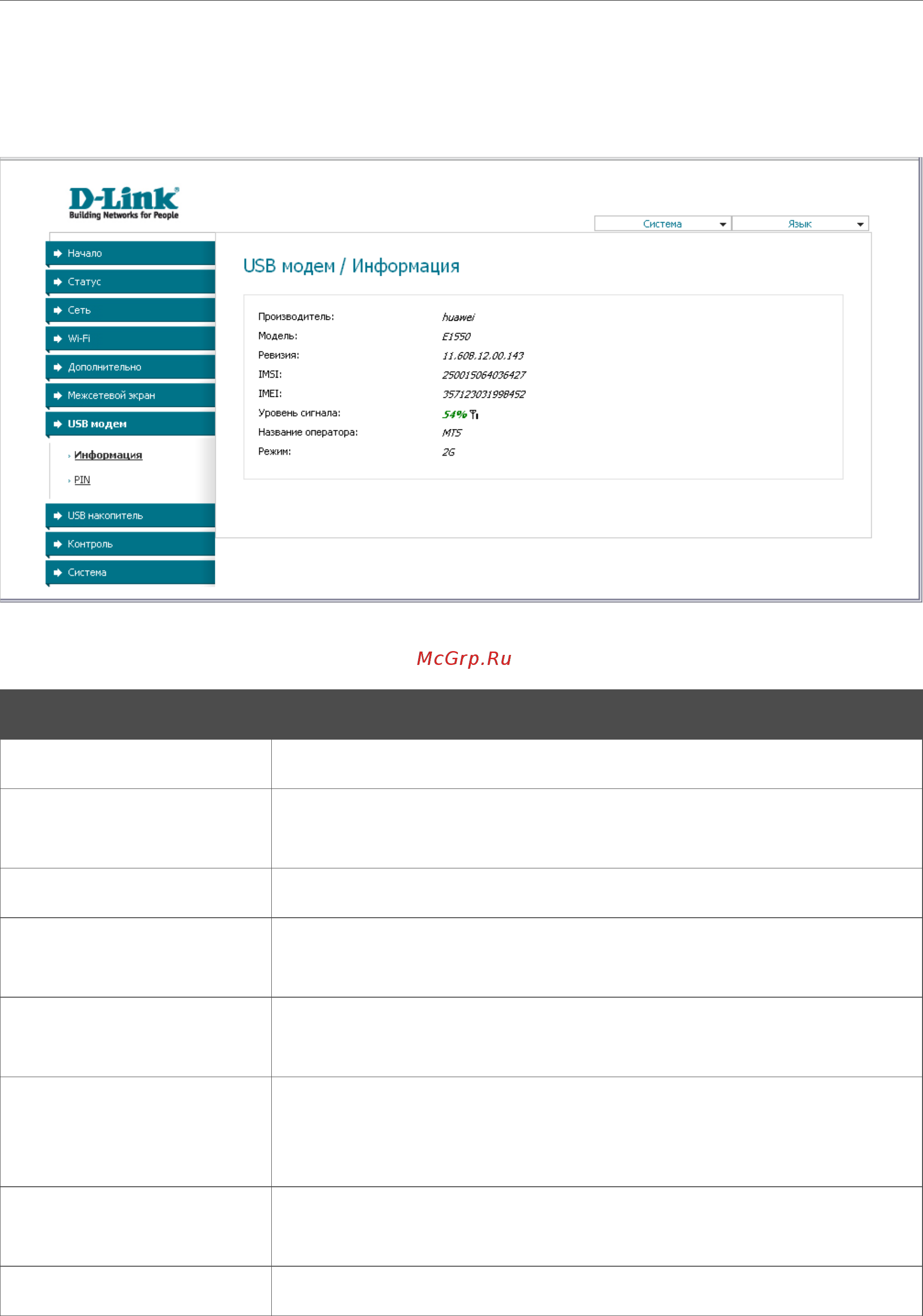Viewport: 923px width, 1316px height.
Task: Click the Язык dropdown arrow
Action: 860,224
